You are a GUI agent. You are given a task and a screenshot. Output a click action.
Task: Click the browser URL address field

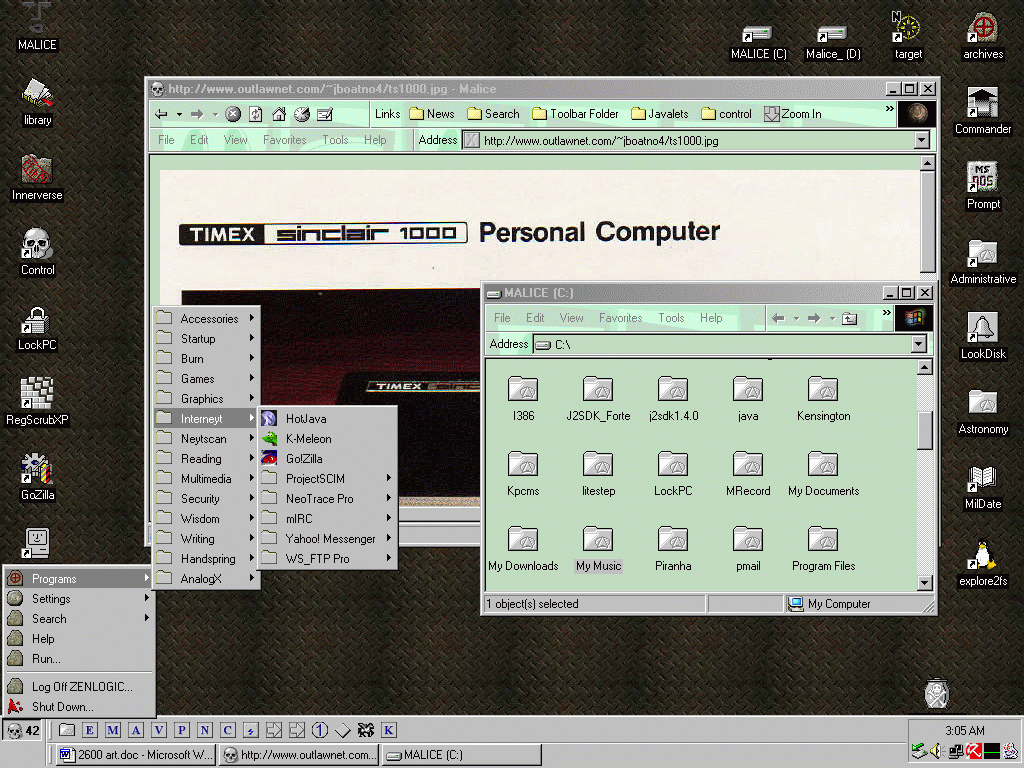(x=688, y=140)
